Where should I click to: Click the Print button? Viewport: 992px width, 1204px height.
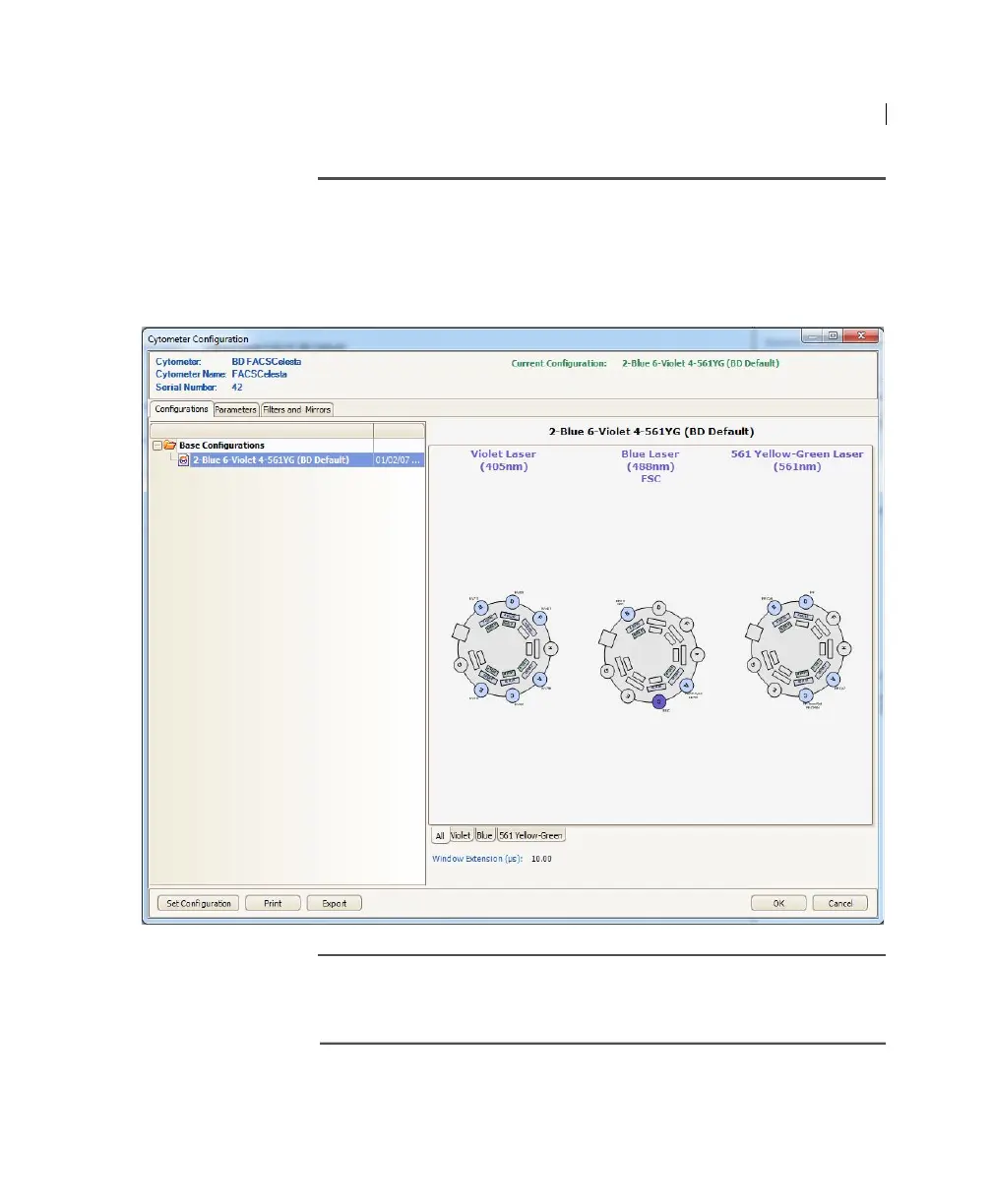(x=273, y=903)
